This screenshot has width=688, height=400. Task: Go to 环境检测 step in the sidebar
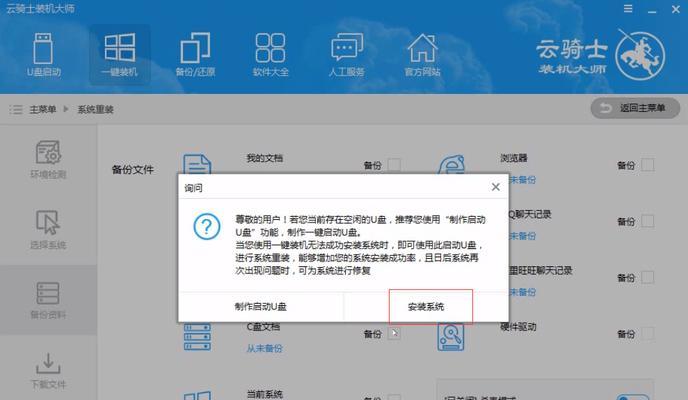click(x=48, y=160)
